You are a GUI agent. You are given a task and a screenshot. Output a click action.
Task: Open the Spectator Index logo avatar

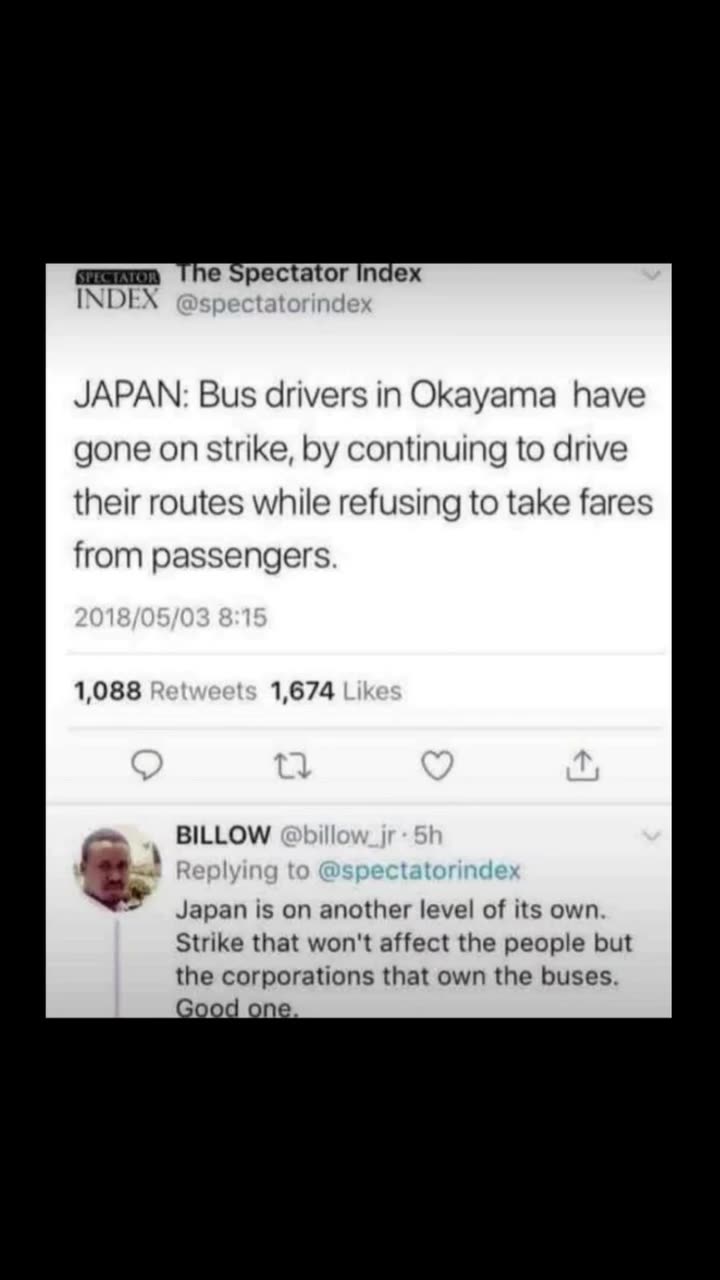click(x=118, y=289)
